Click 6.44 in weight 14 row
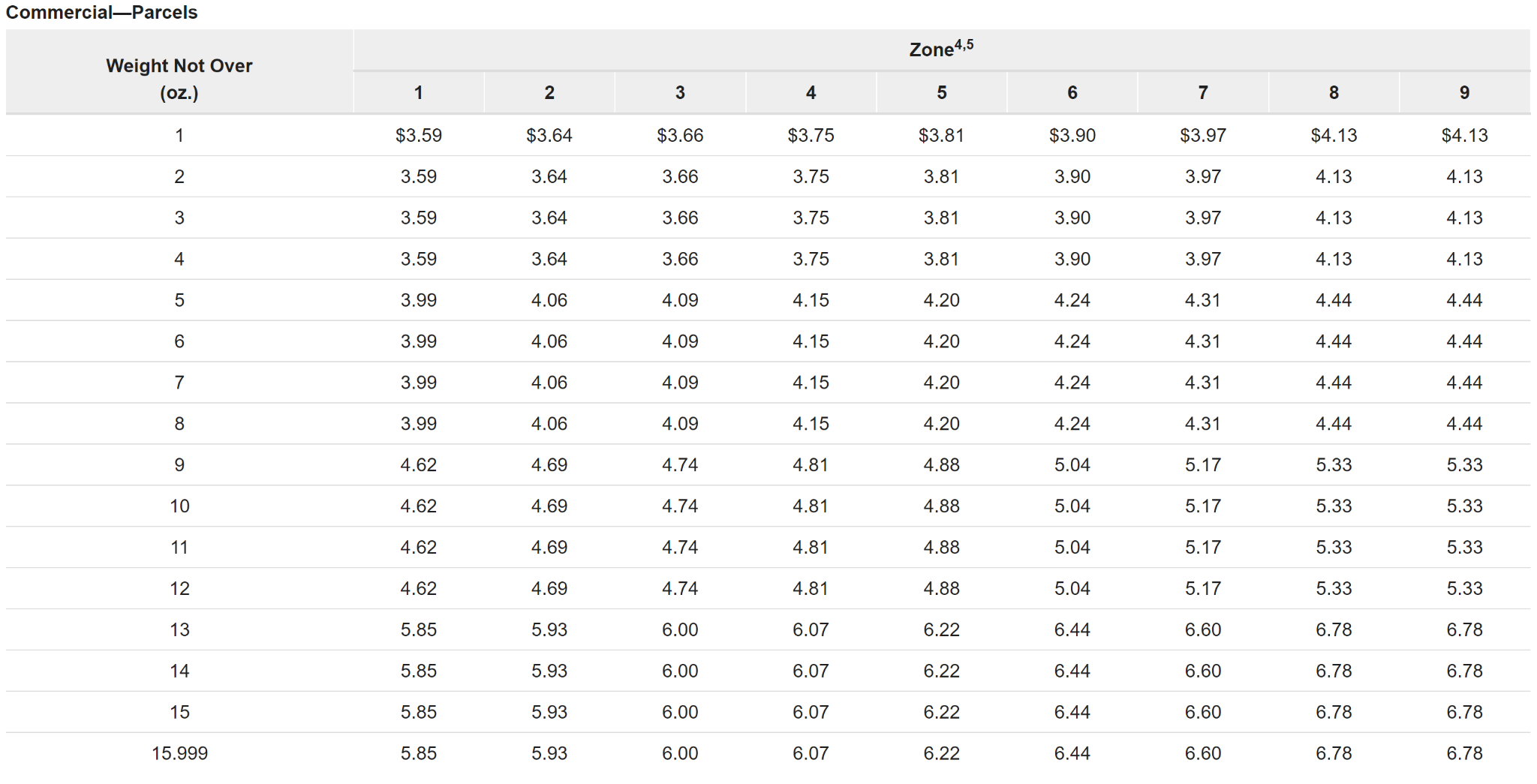This screenshot has width=1537, height=784. pos(1072,671)
